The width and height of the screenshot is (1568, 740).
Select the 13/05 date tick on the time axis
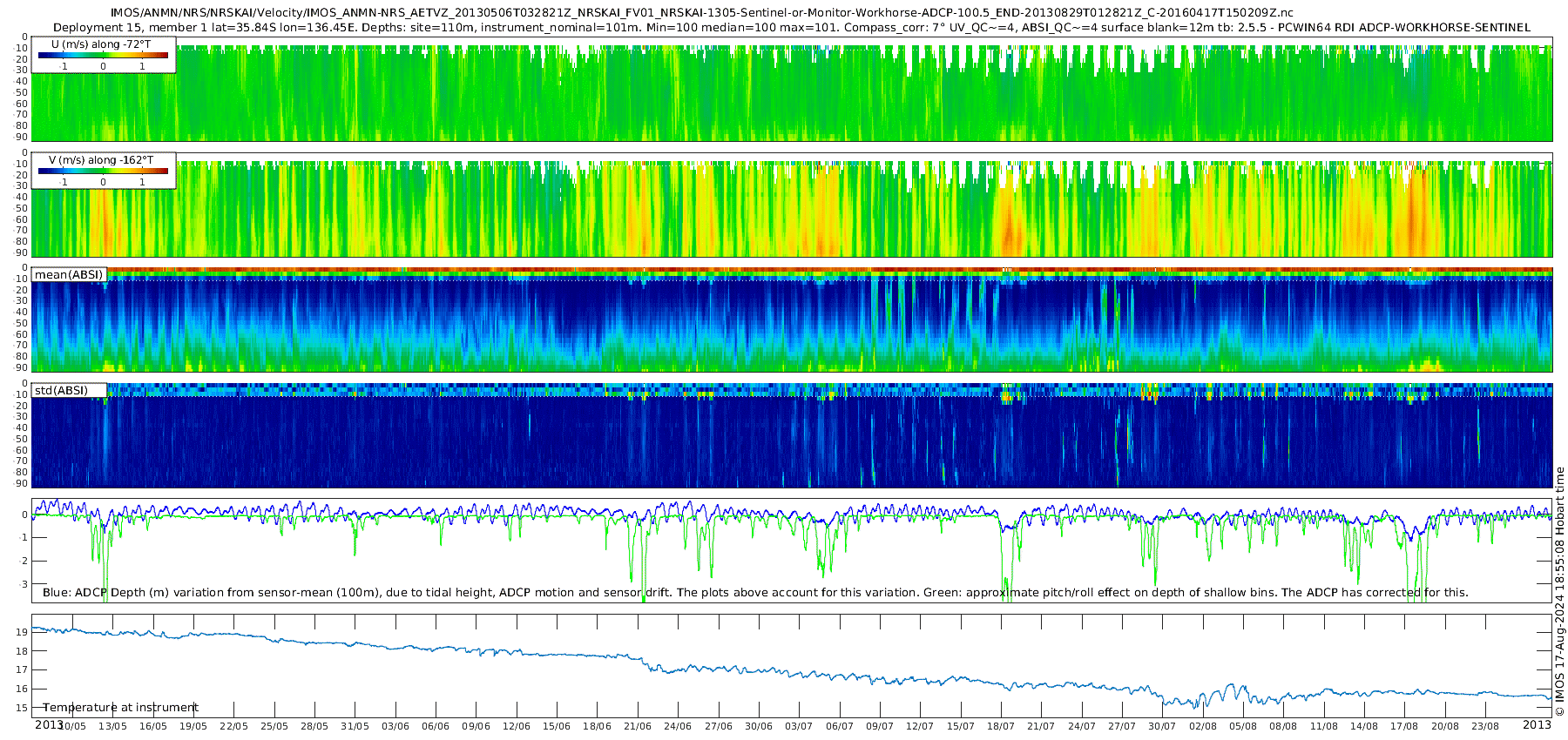point(112,726)
